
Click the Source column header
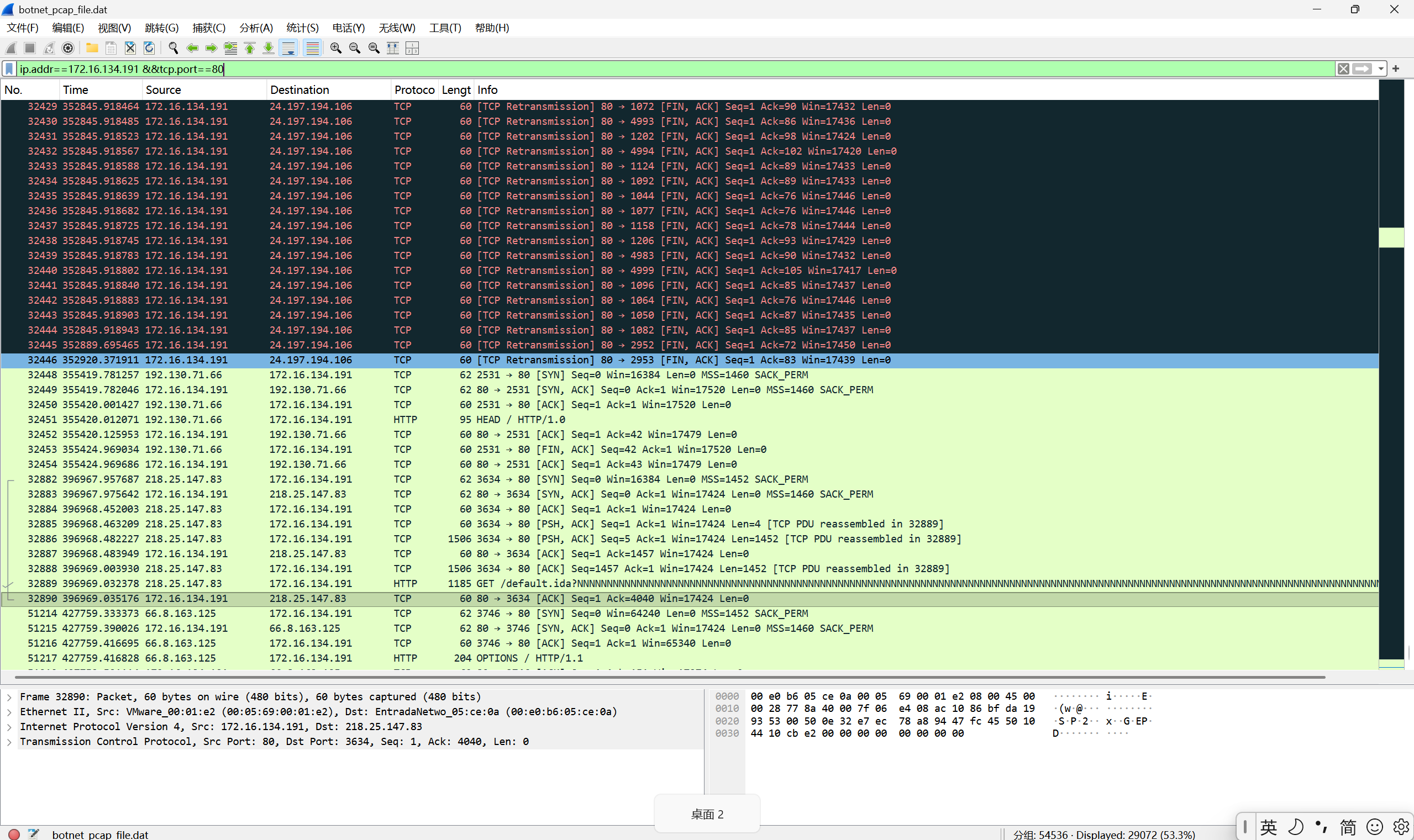click(x=163, y=89)
